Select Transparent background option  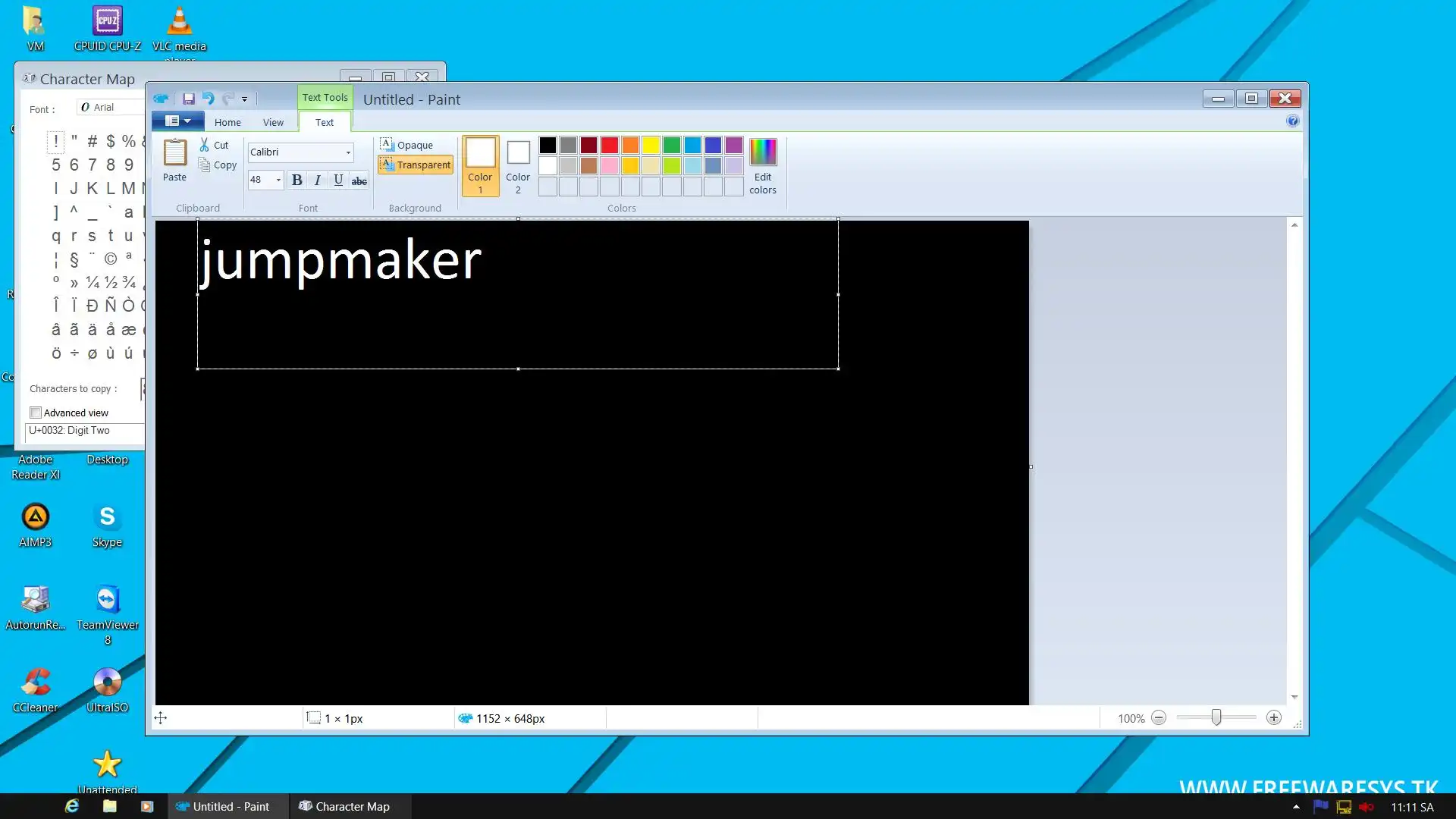point(415,165)
